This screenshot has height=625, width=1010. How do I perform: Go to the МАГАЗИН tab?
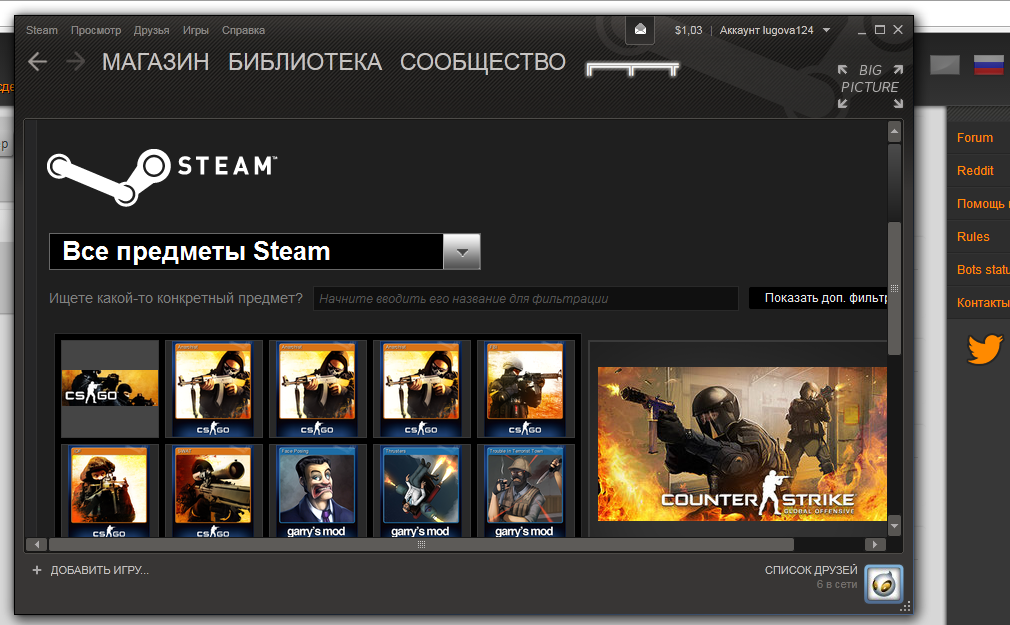155,62
